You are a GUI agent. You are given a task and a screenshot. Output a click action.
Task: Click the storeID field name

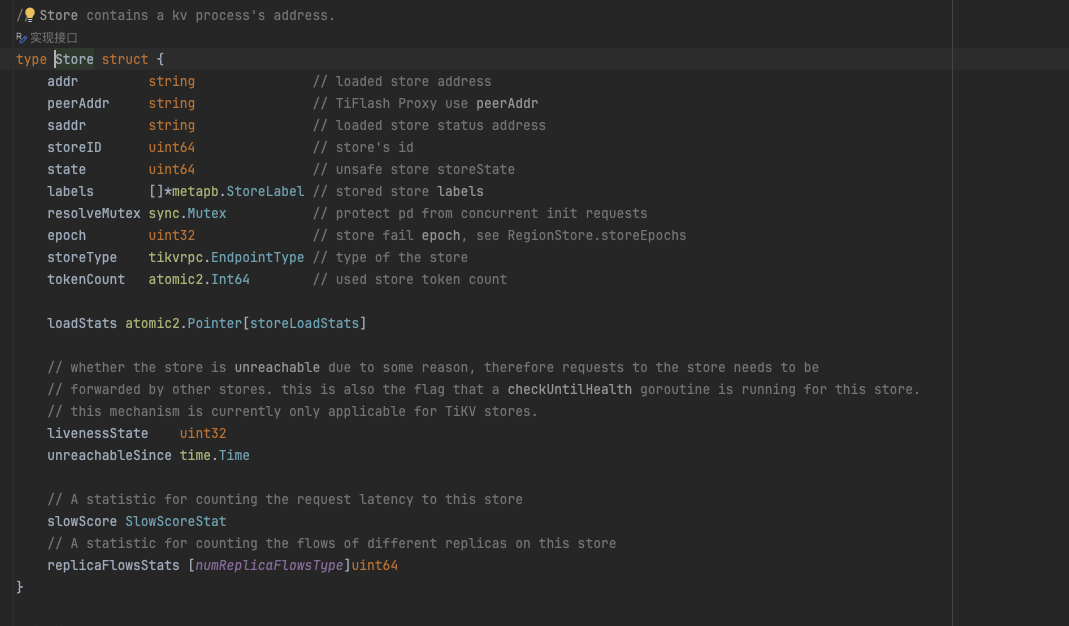[x=74, y=147]
